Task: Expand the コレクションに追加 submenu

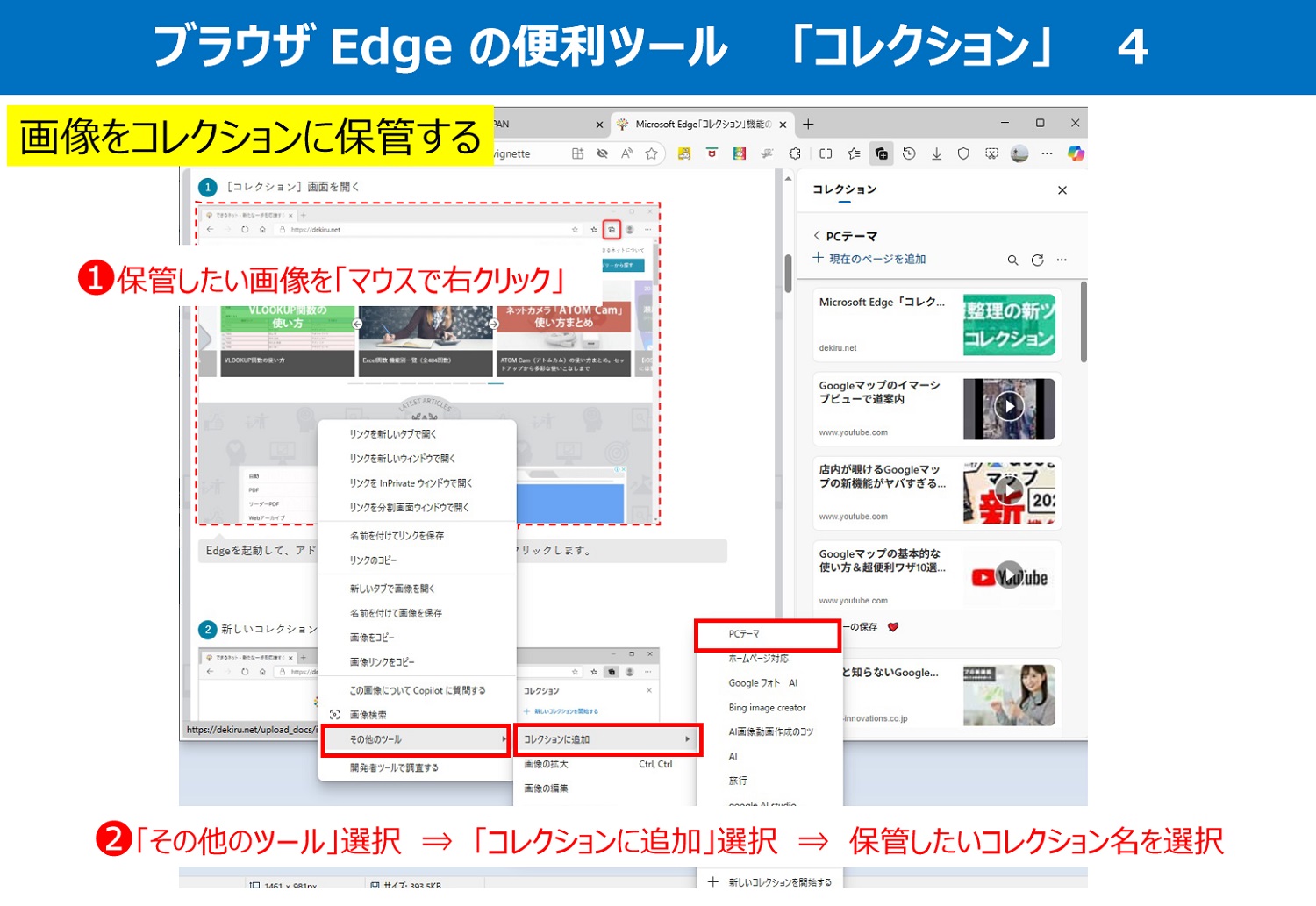Action: 607,739
